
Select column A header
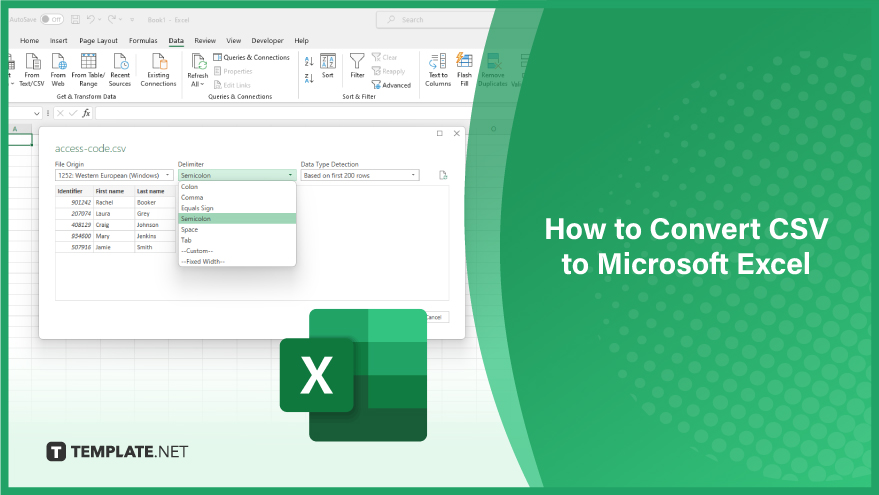[x=15, y=129]
